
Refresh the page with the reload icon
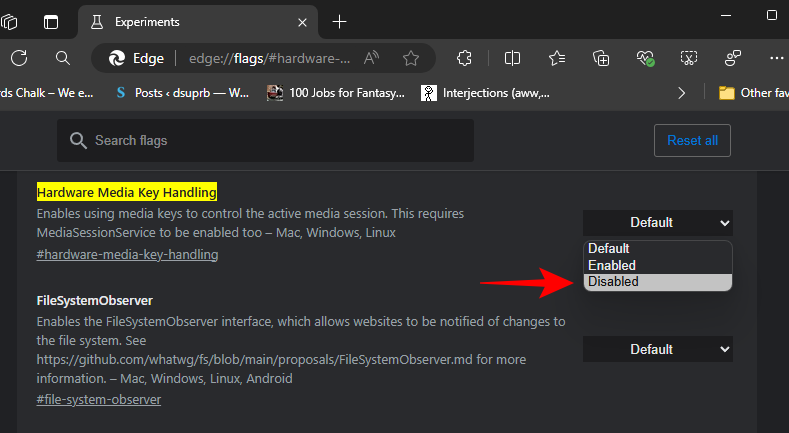pos(19,58)
